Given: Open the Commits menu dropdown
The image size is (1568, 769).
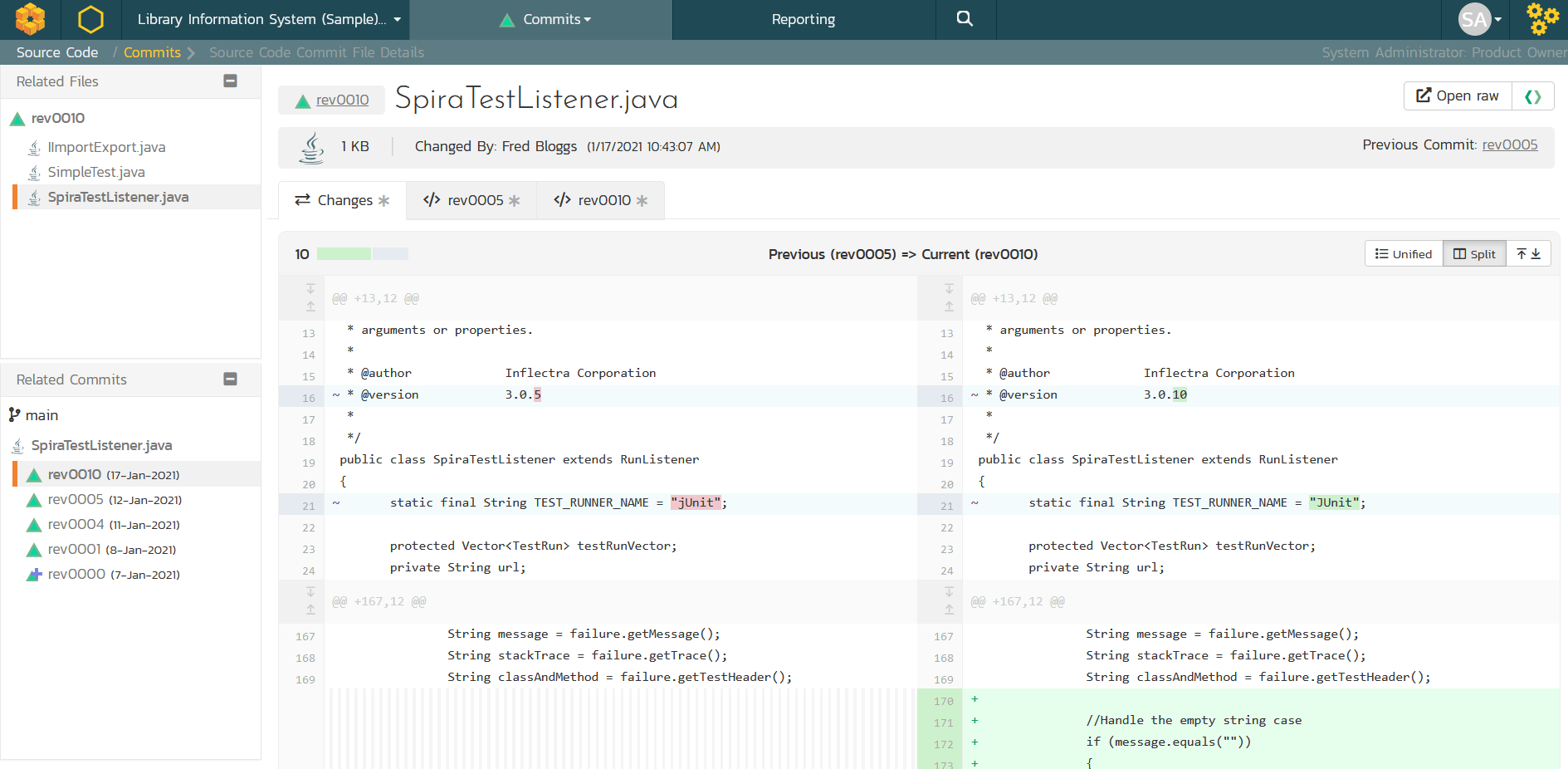Looking at the screenshot, I should click(x=545, y=19).
